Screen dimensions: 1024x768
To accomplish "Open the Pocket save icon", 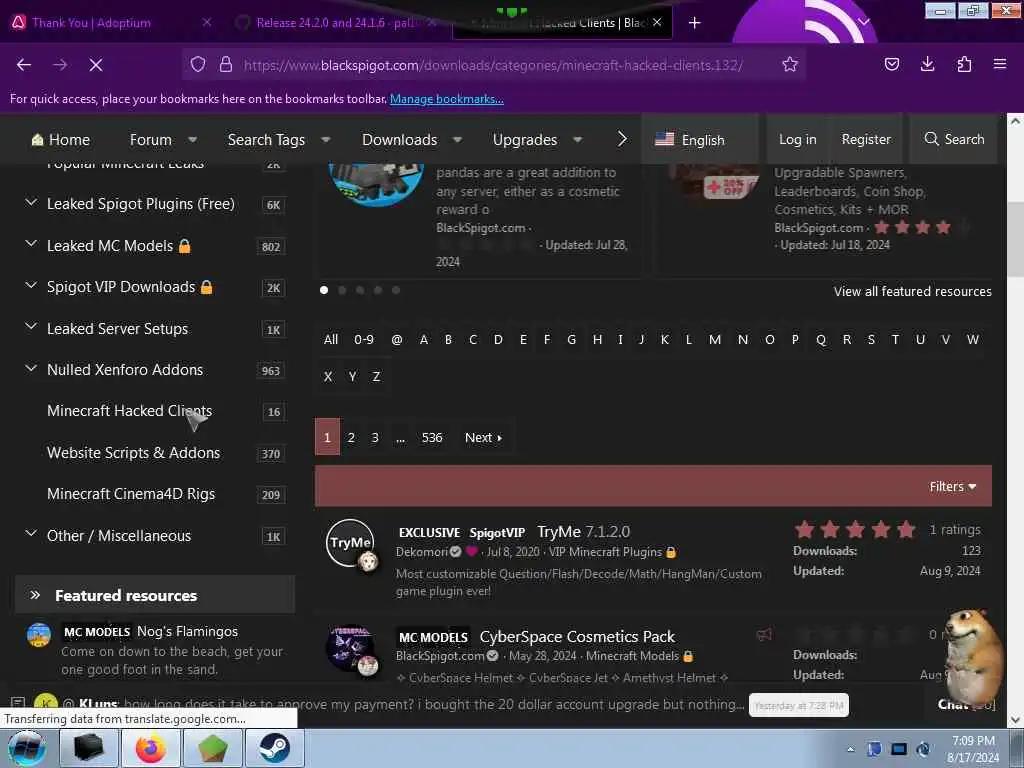I will [891, 64].
